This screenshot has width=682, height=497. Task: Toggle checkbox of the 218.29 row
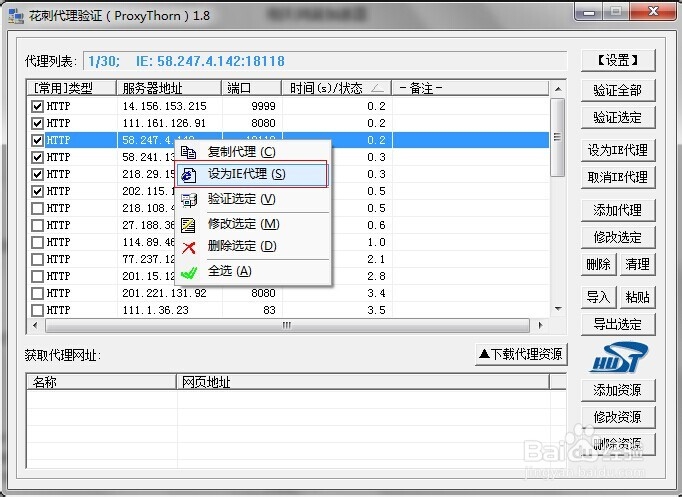click(x=37, y=174)
